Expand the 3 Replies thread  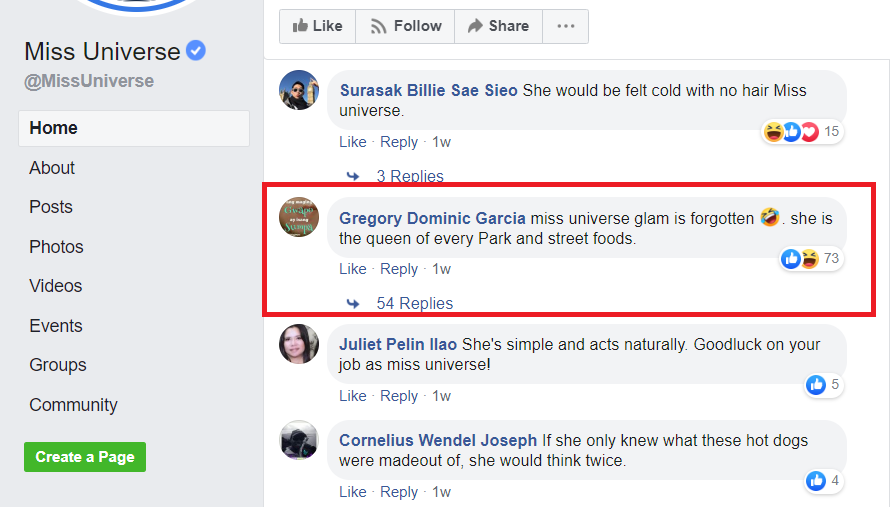point(409,176)
